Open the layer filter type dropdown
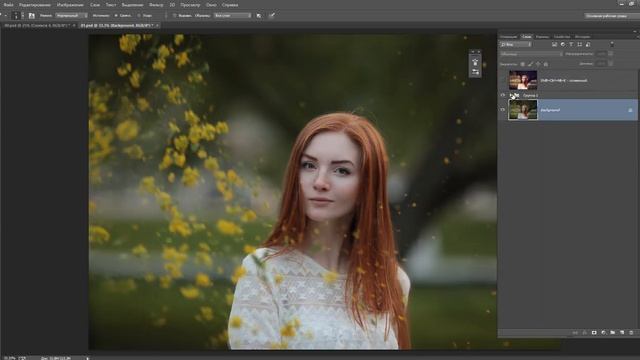640x360 pixels. coord(516,44)
